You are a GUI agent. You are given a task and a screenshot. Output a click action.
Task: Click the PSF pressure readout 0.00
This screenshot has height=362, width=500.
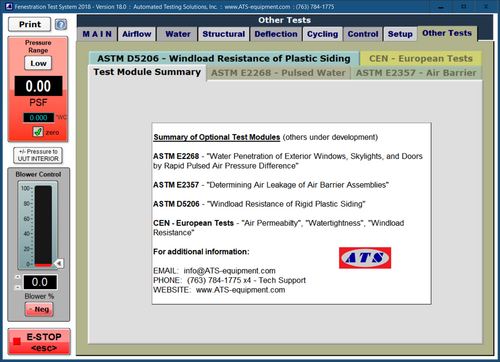38,86
